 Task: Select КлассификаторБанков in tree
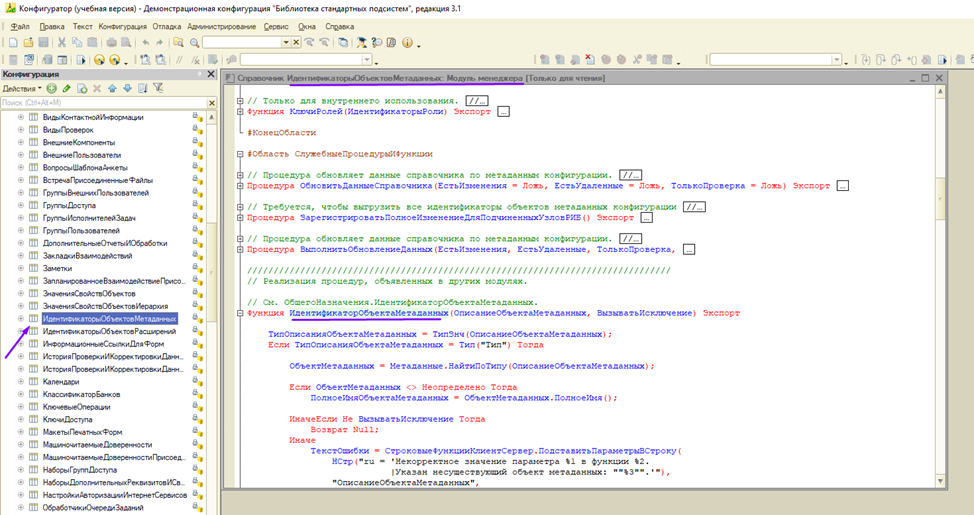click(x=81, y=394)
